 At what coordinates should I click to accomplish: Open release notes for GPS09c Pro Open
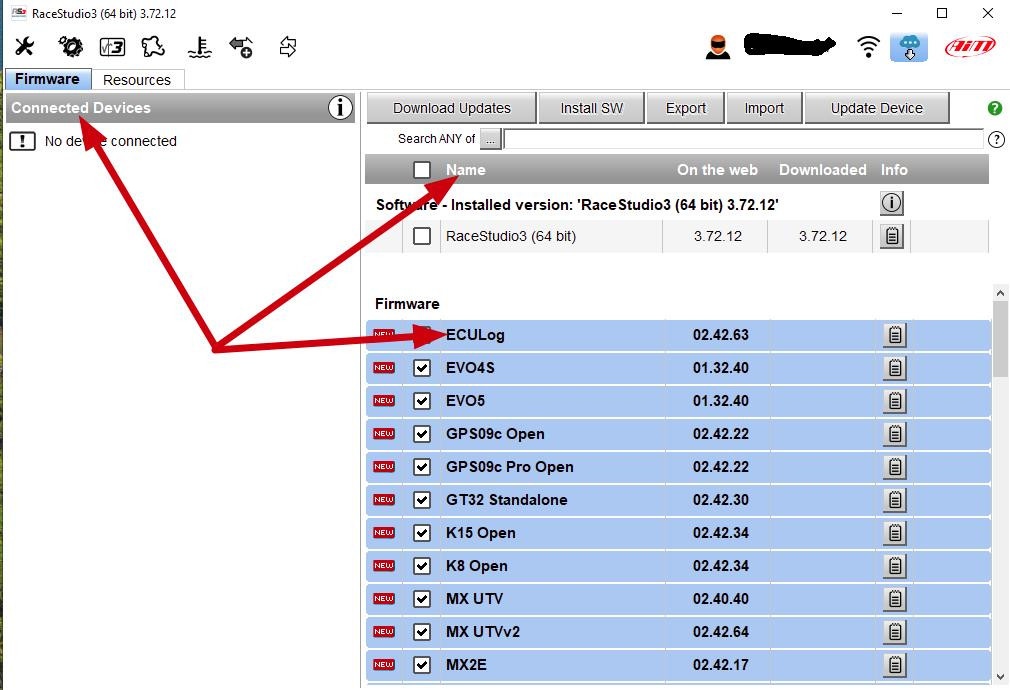895,466
